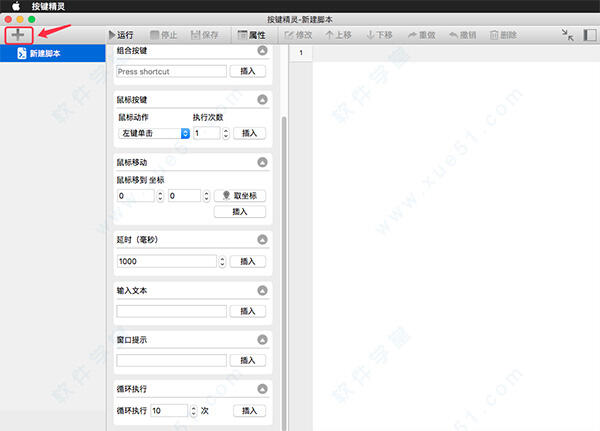600x431 pixels.
Task: Collapse the 延时（毫秒） section
Action: tap(263, 240)
